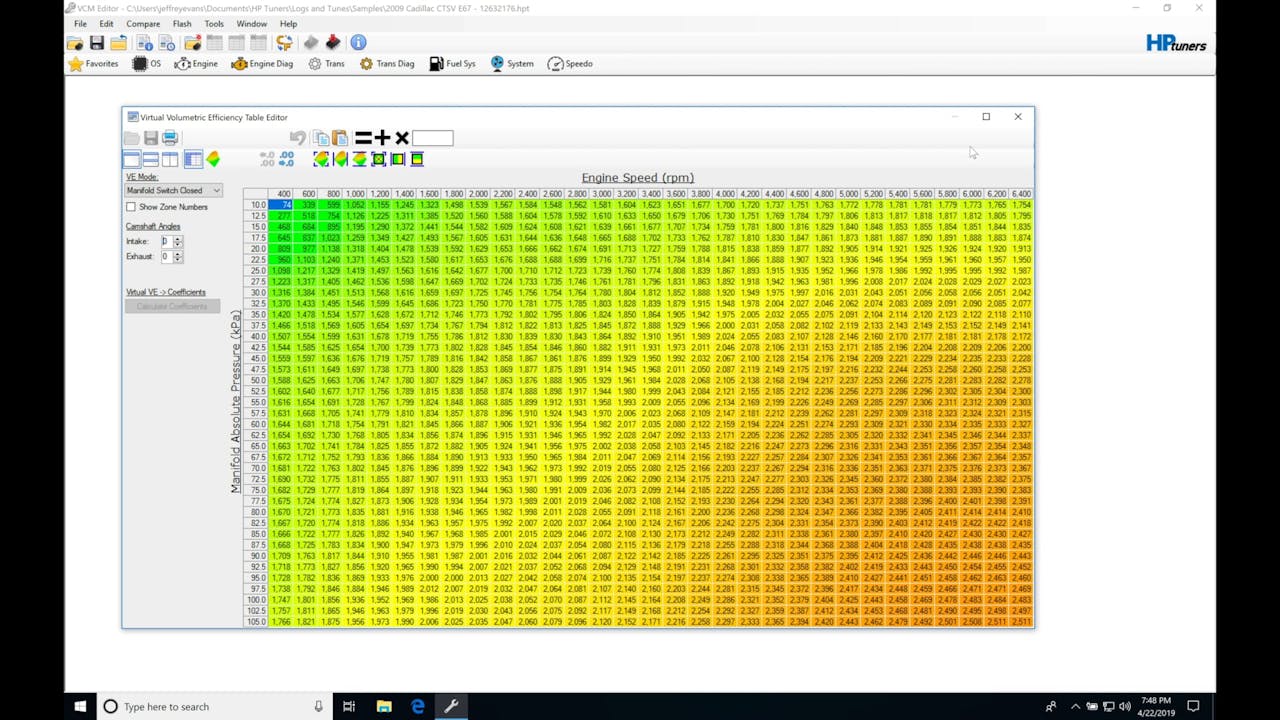Image resolution: width=1280 pixels, height=720 pixels.
Task: Click the plus (add value) icon
Action: (x=382, y=138)
